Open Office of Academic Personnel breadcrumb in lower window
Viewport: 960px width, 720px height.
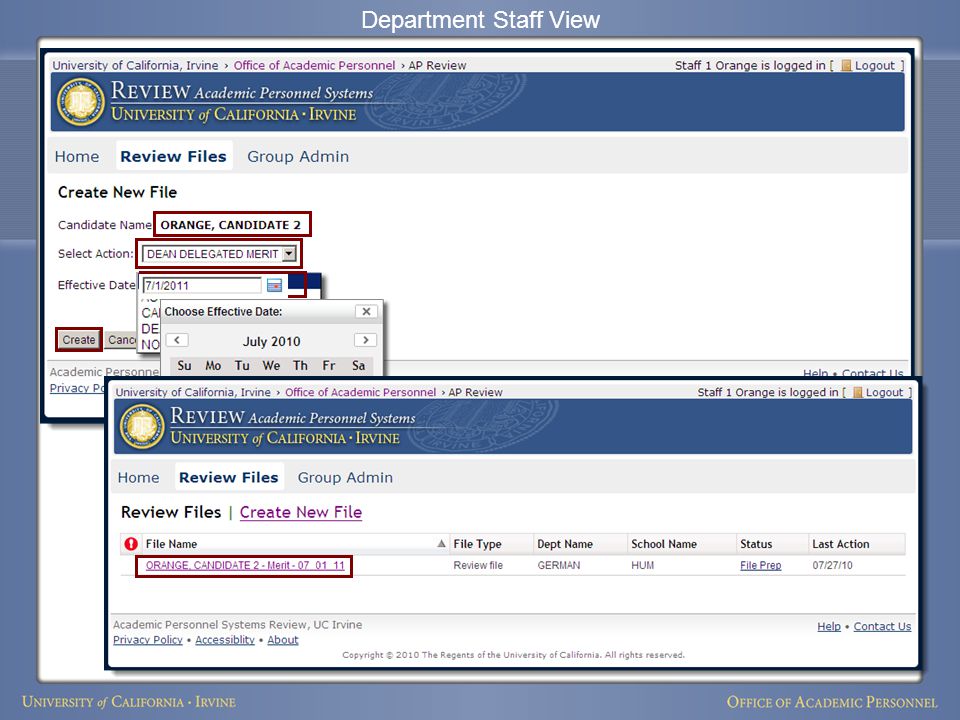(360, 392)
